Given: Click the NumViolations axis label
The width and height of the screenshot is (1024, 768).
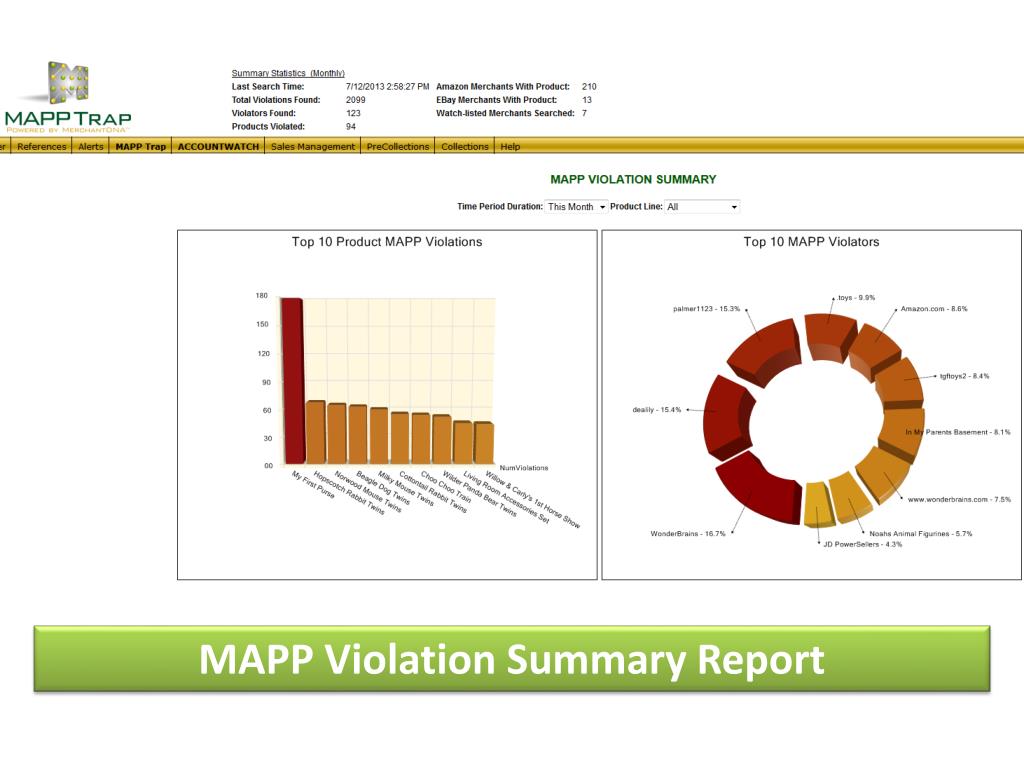Looking at the screenshot, I should coord(524,468).
